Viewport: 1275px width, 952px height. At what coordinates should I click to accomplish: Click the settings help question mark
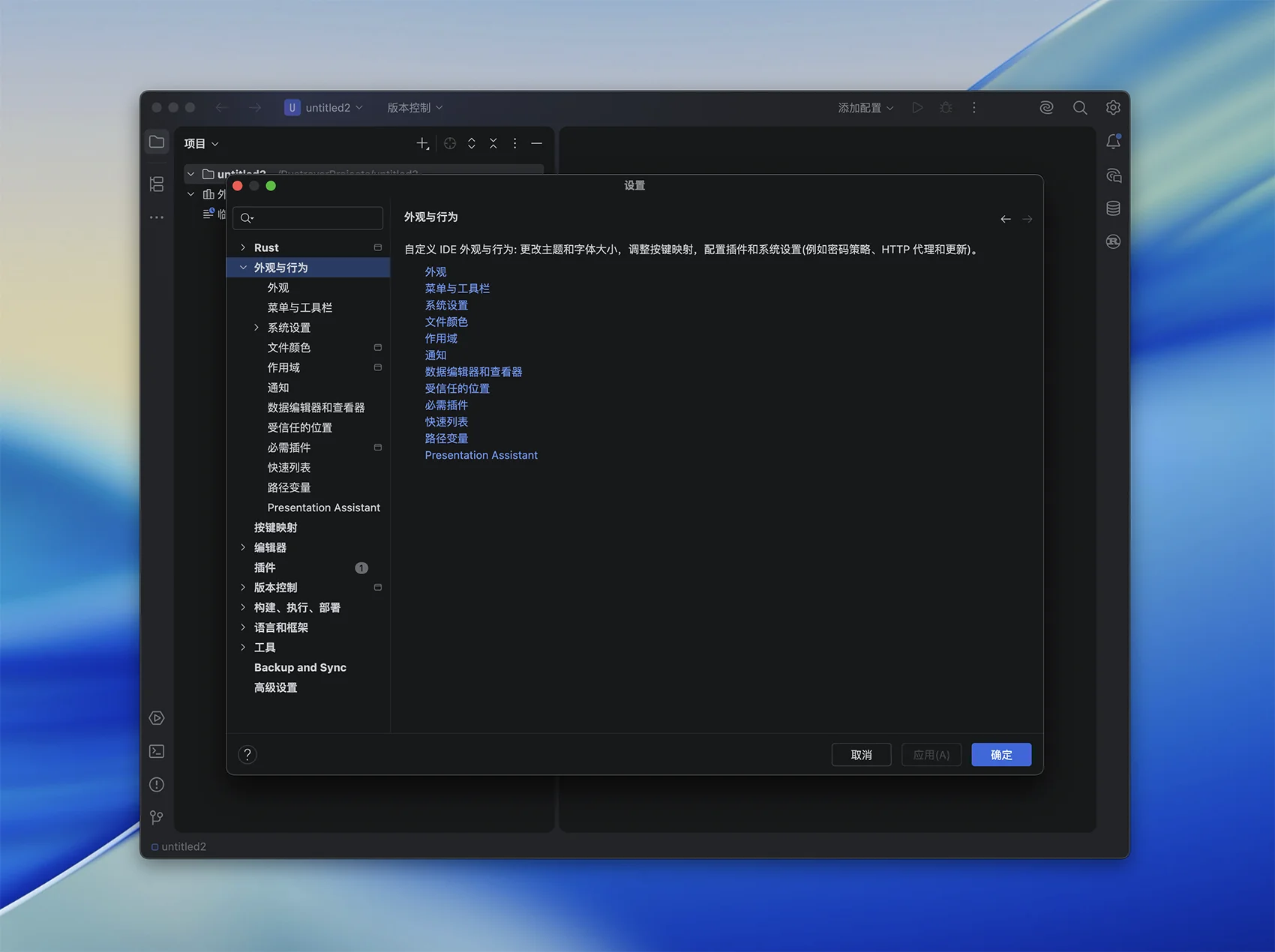pyautogui.click(x=247, y=754)
